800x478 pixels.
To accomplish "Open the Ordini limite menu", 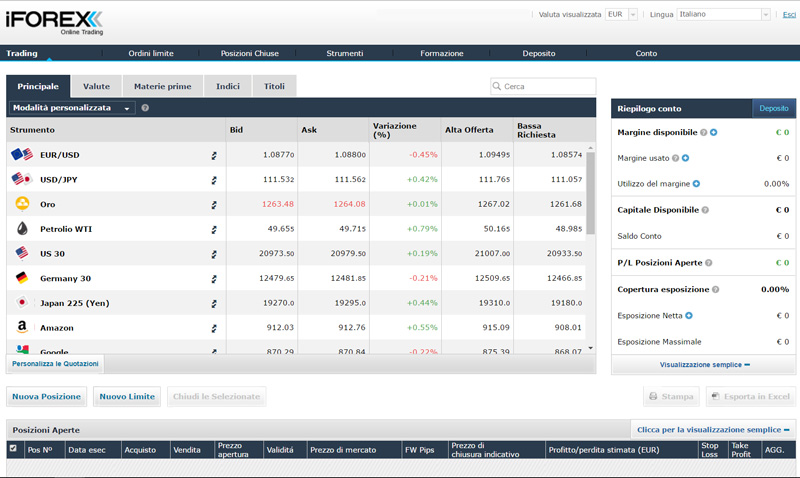I will pos(151,53).
